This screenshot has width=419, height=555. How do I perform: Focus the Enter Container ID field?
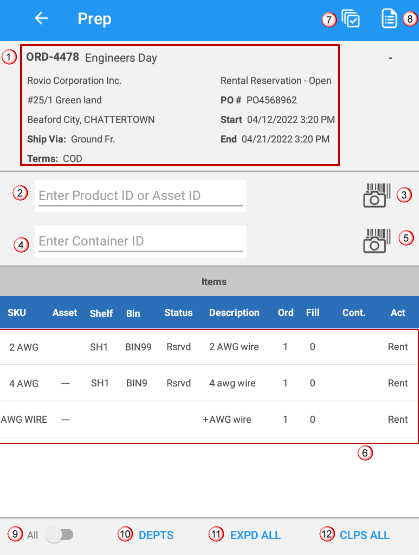pos(140,241)
